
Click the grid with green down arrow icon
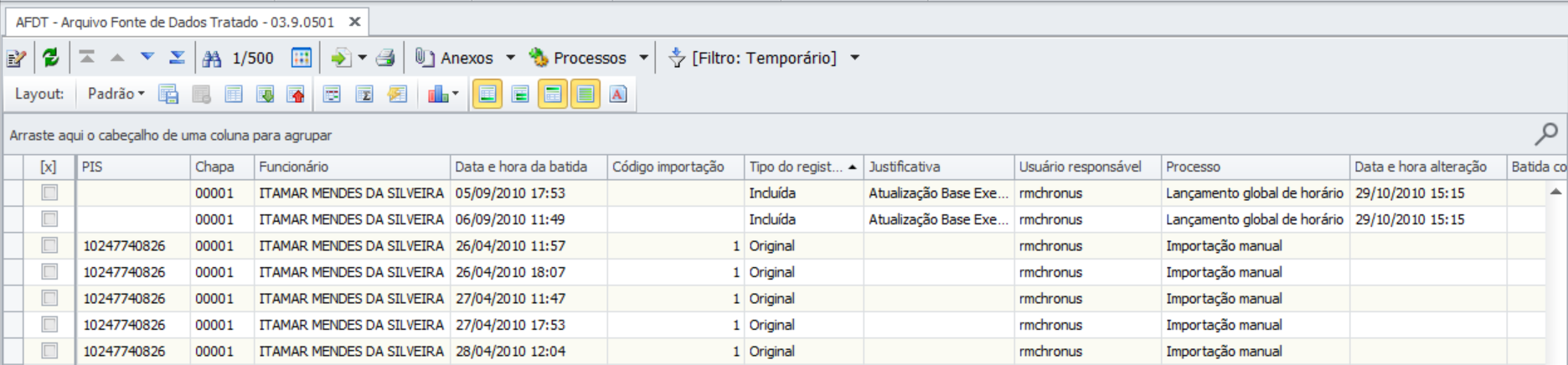click(x=266, y=94)
